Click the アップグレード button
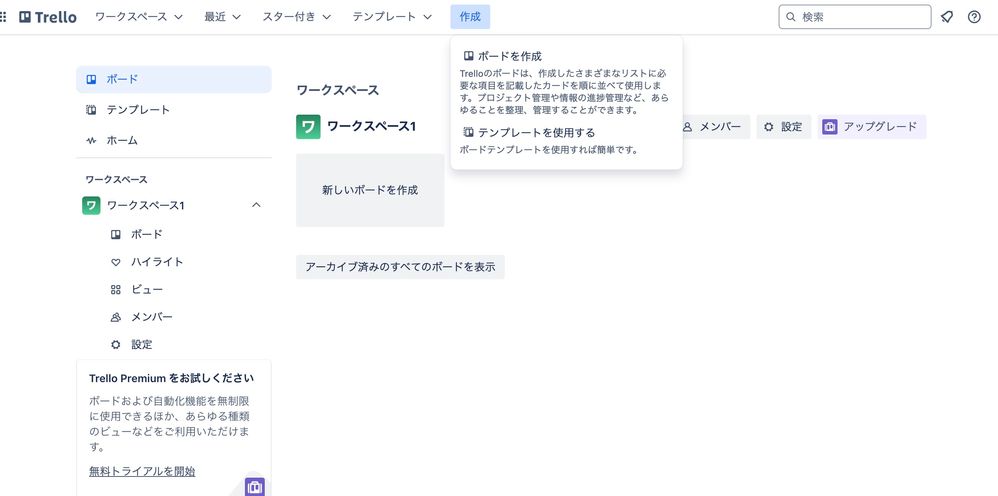The width and height of the screenshot is (998, 496). [871, 127]
